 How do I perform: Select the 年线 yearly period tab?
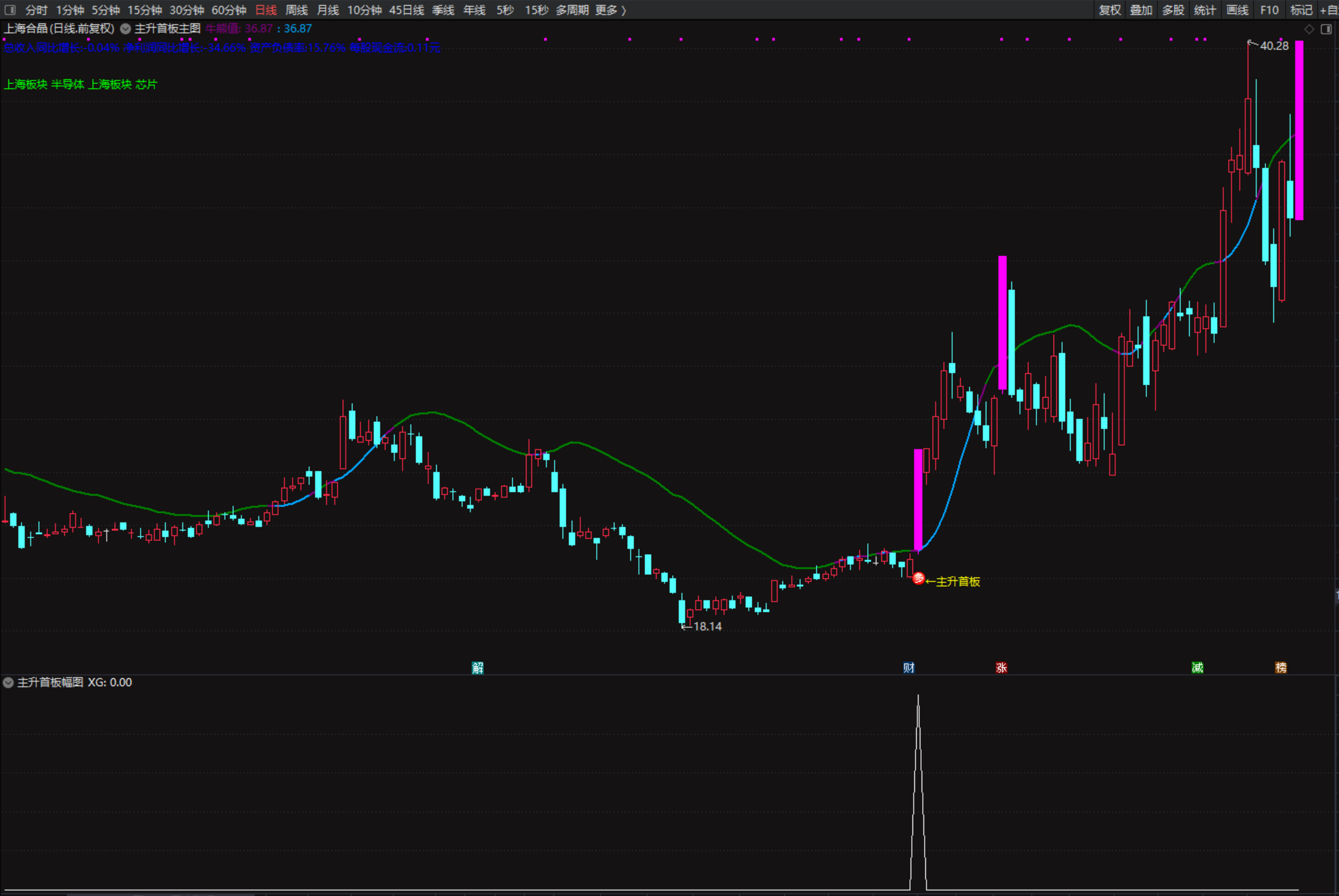[x=474, y=10]
